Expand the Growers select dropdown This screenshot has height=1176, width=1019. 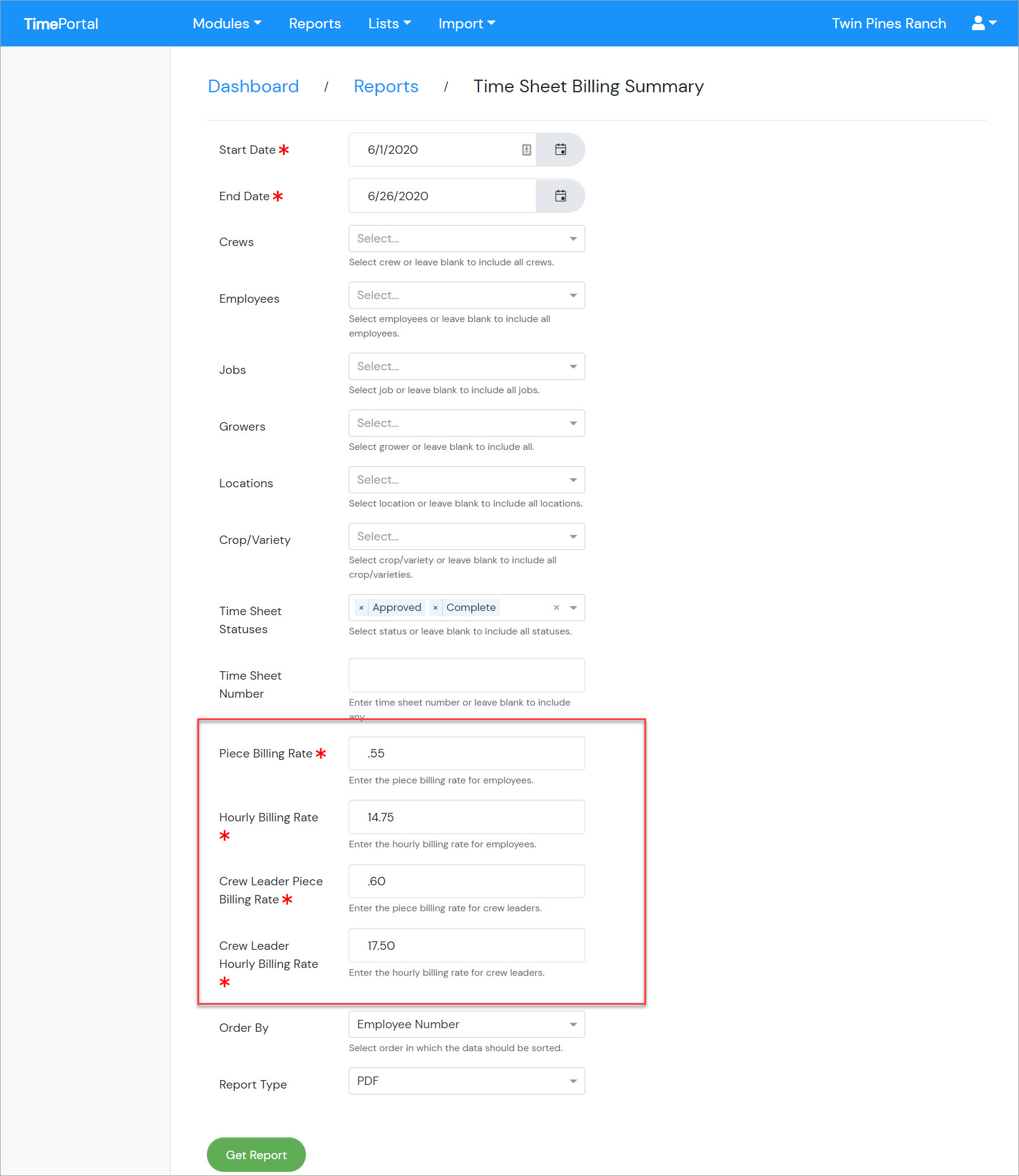click(x=466, y=423)
